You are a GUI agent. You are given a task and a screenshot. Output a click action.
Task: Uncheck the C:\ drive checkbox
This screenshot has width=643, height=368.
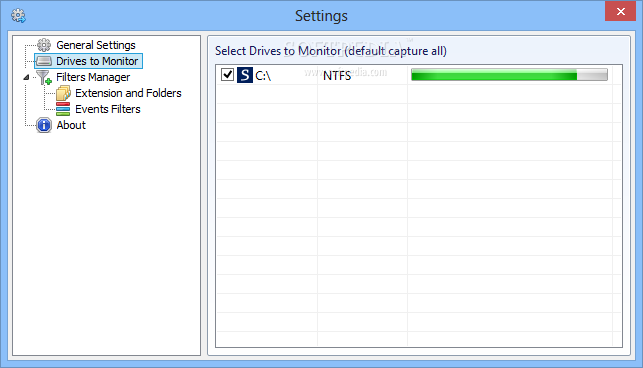[227, 75]
